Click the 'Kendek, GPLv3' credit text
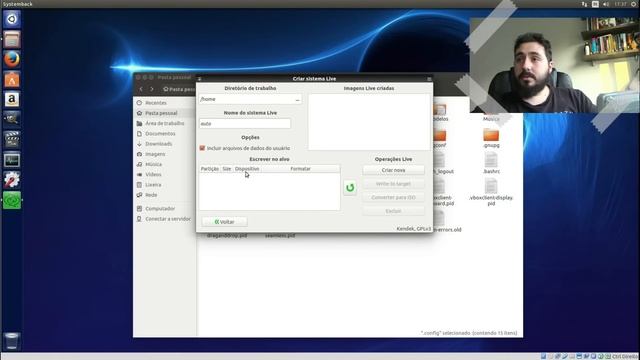This screenshot has height=360, width=640. [413, 229]
